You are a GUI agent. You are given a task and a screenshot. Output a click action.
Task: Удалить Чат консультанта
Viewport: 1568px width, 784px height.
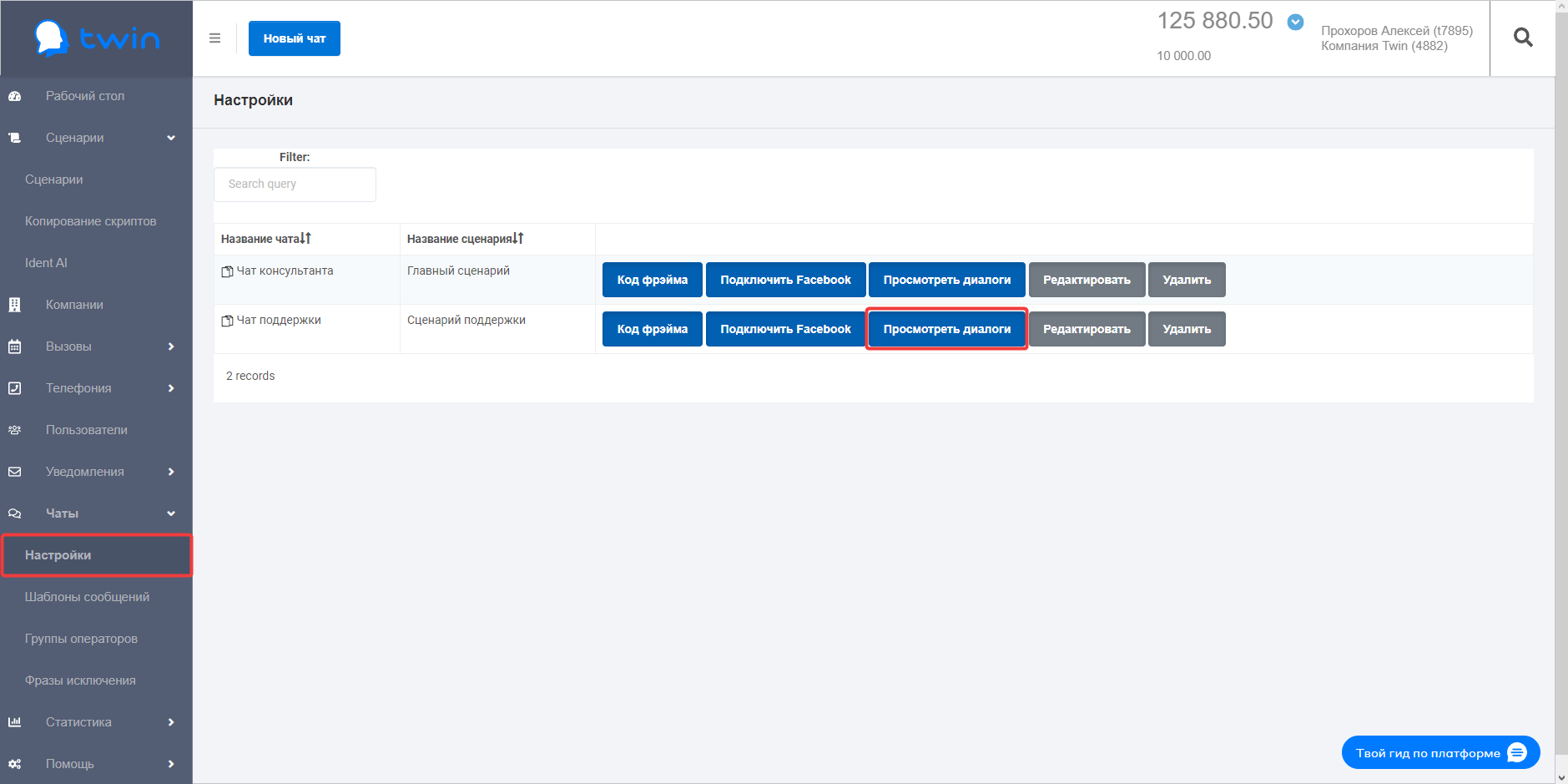(1187, 280)
